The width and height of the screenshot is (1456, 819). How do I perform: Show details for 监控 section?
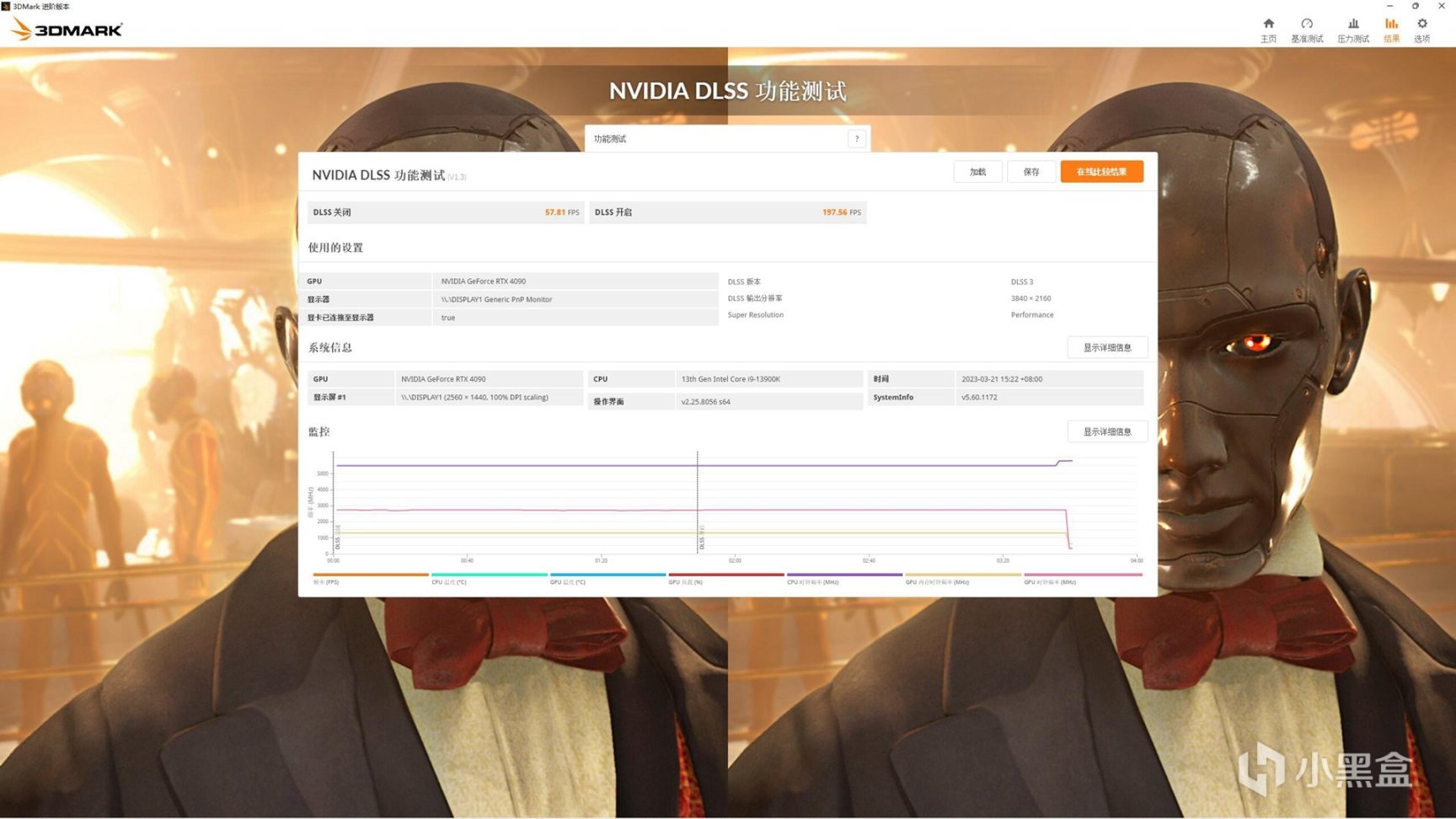coord(1107,432)
